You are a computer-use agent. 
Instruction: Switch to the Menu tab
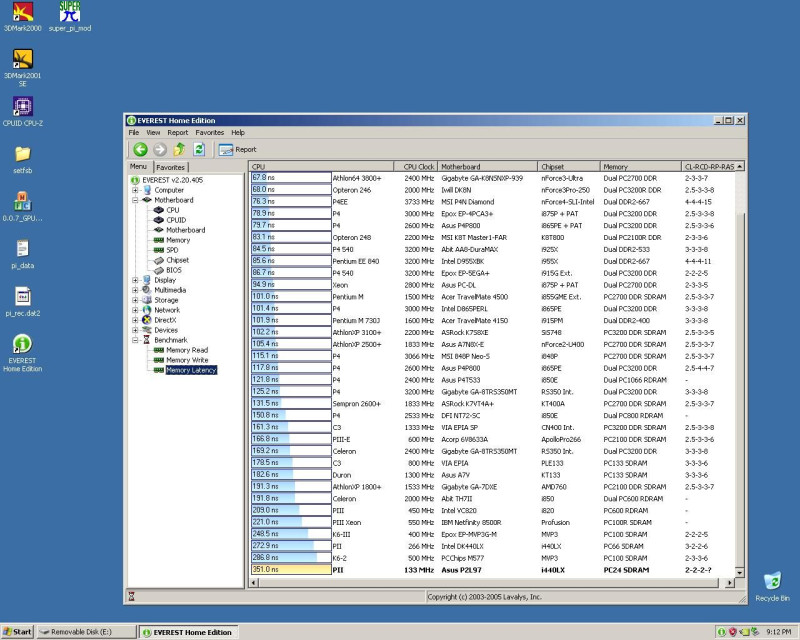[x=138, y=166]
